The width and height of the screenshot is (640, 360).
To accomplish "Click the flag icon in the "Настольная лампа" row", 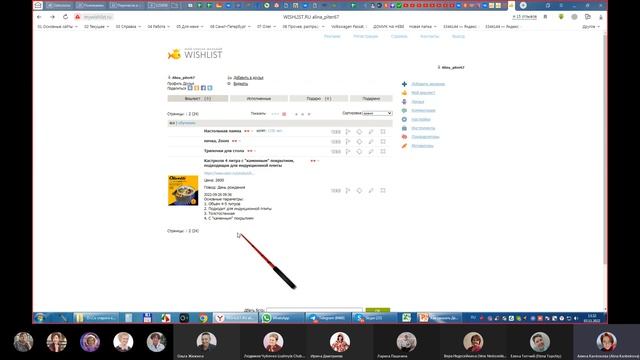I will (x=348, y=131).
